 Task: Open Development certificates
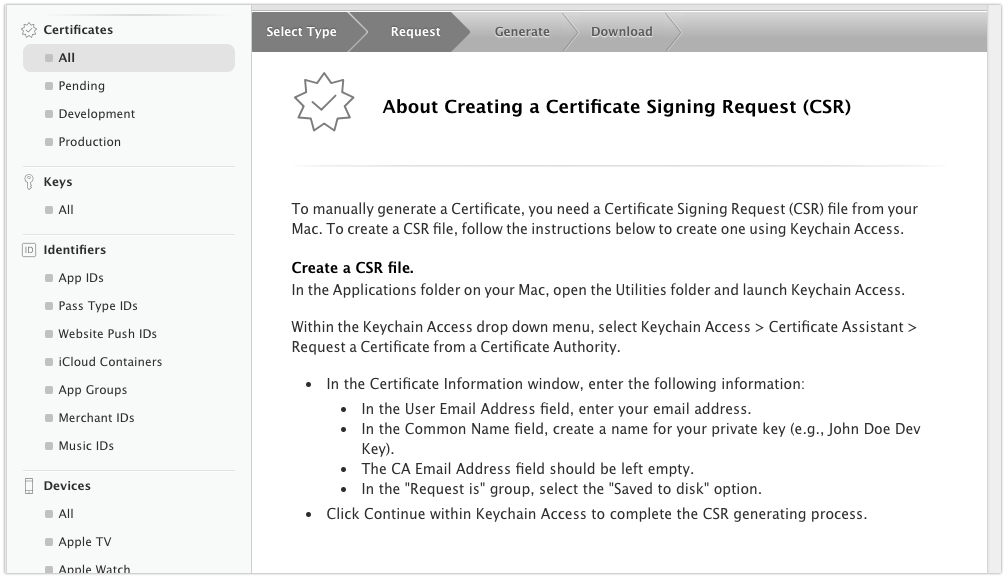[96, 114]
